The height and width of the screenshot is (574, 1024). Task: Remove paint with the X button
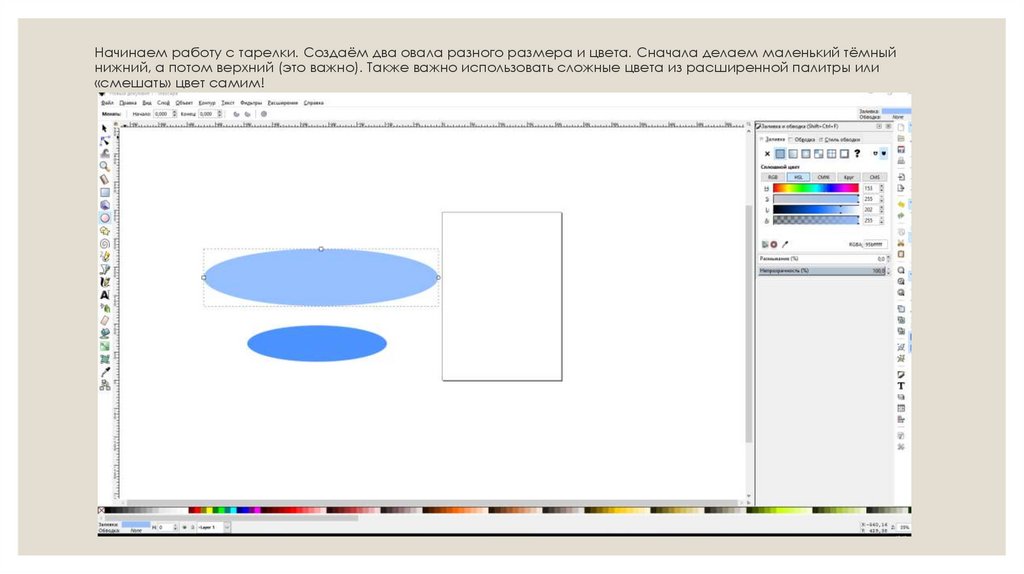point(767,154)
